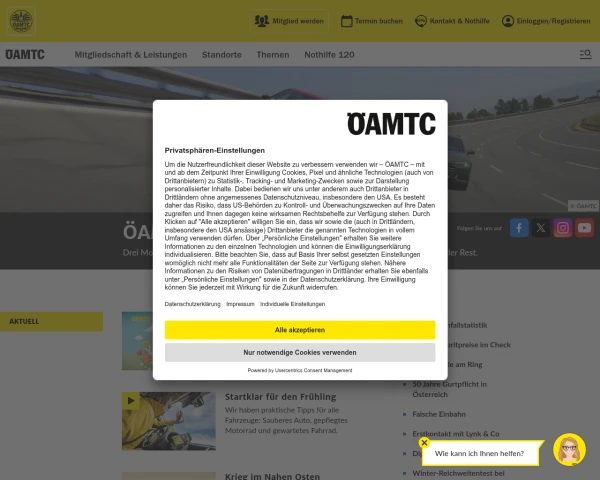Select the AKTUELL sidebar tab
Viewport: 600px width, 480px height.
(52, 322)
